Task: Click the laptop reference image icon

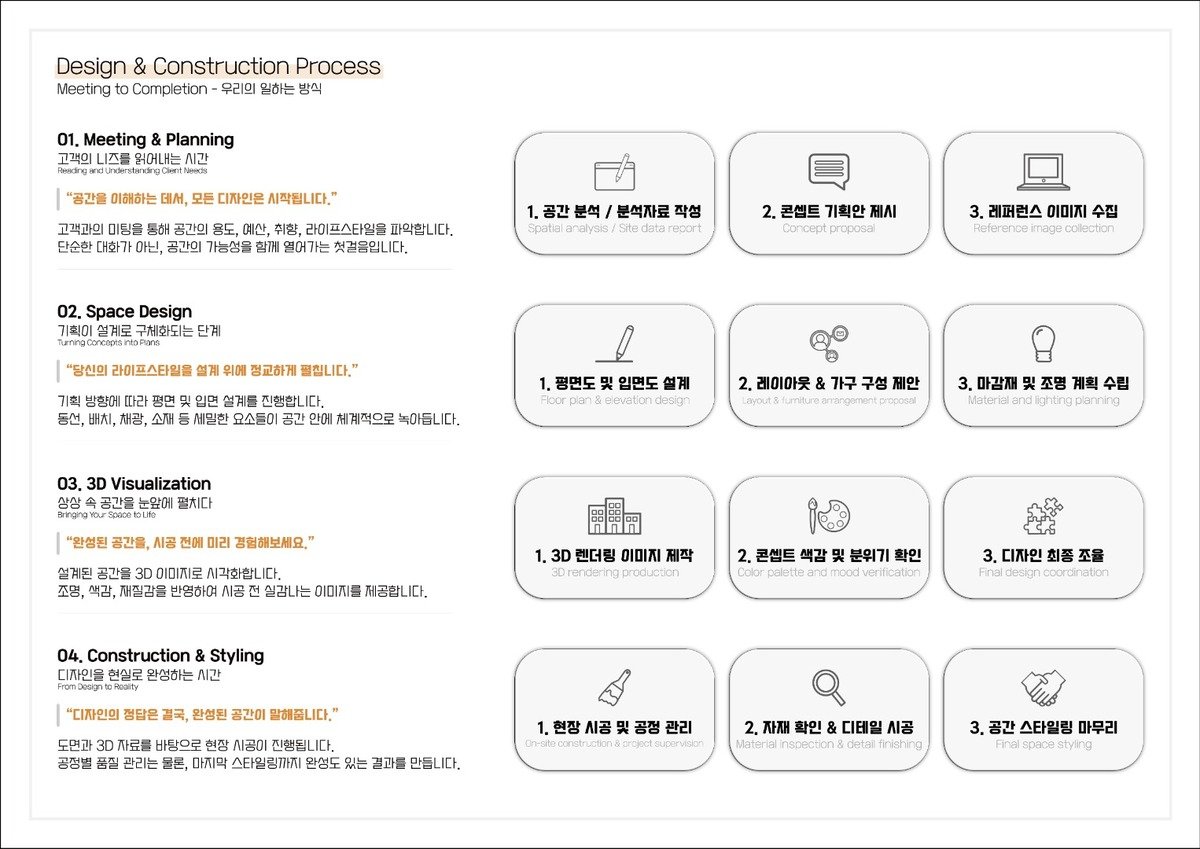Action: point(1043,172)
